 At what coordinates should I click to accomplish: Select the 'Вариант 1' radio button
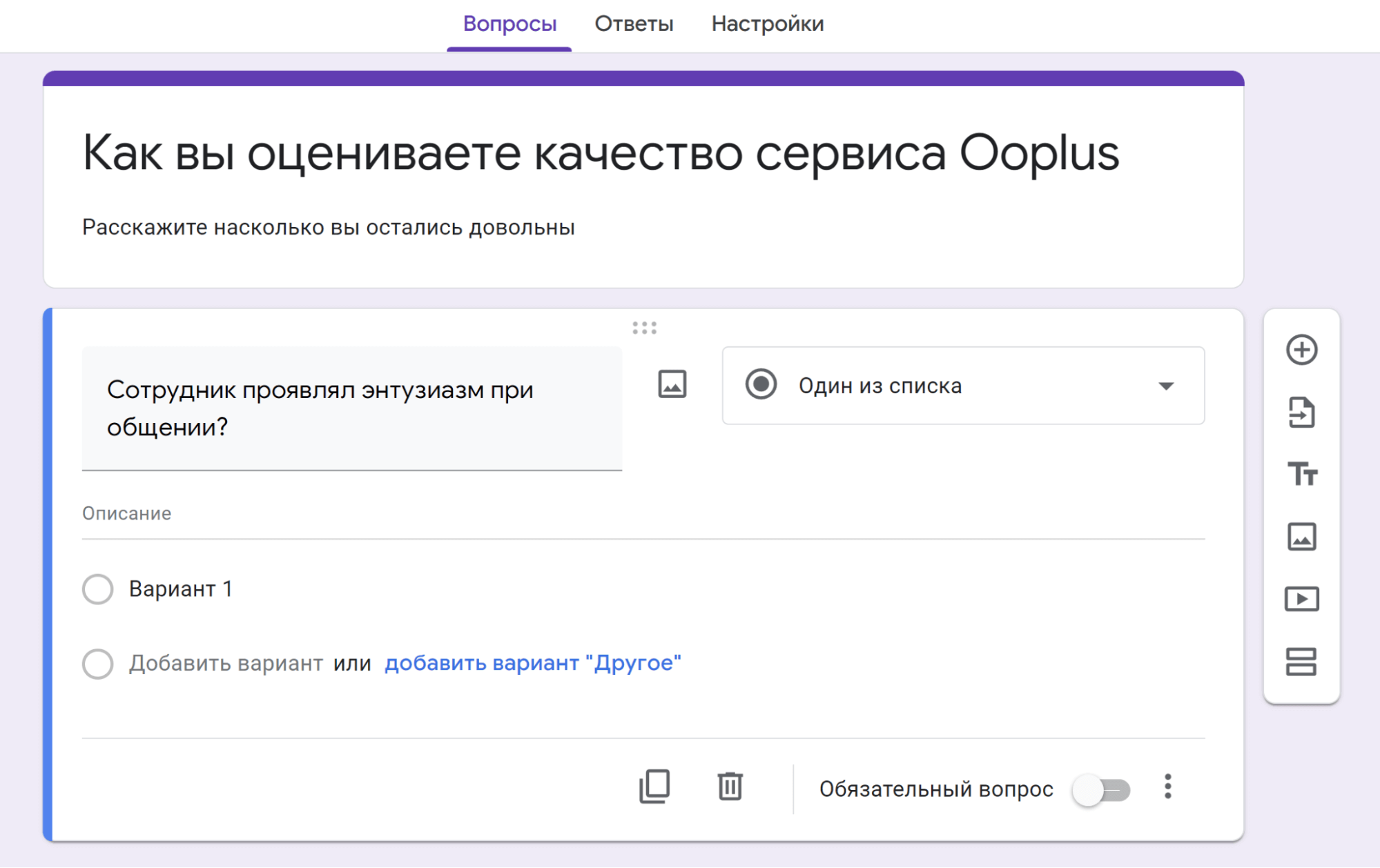97,589
